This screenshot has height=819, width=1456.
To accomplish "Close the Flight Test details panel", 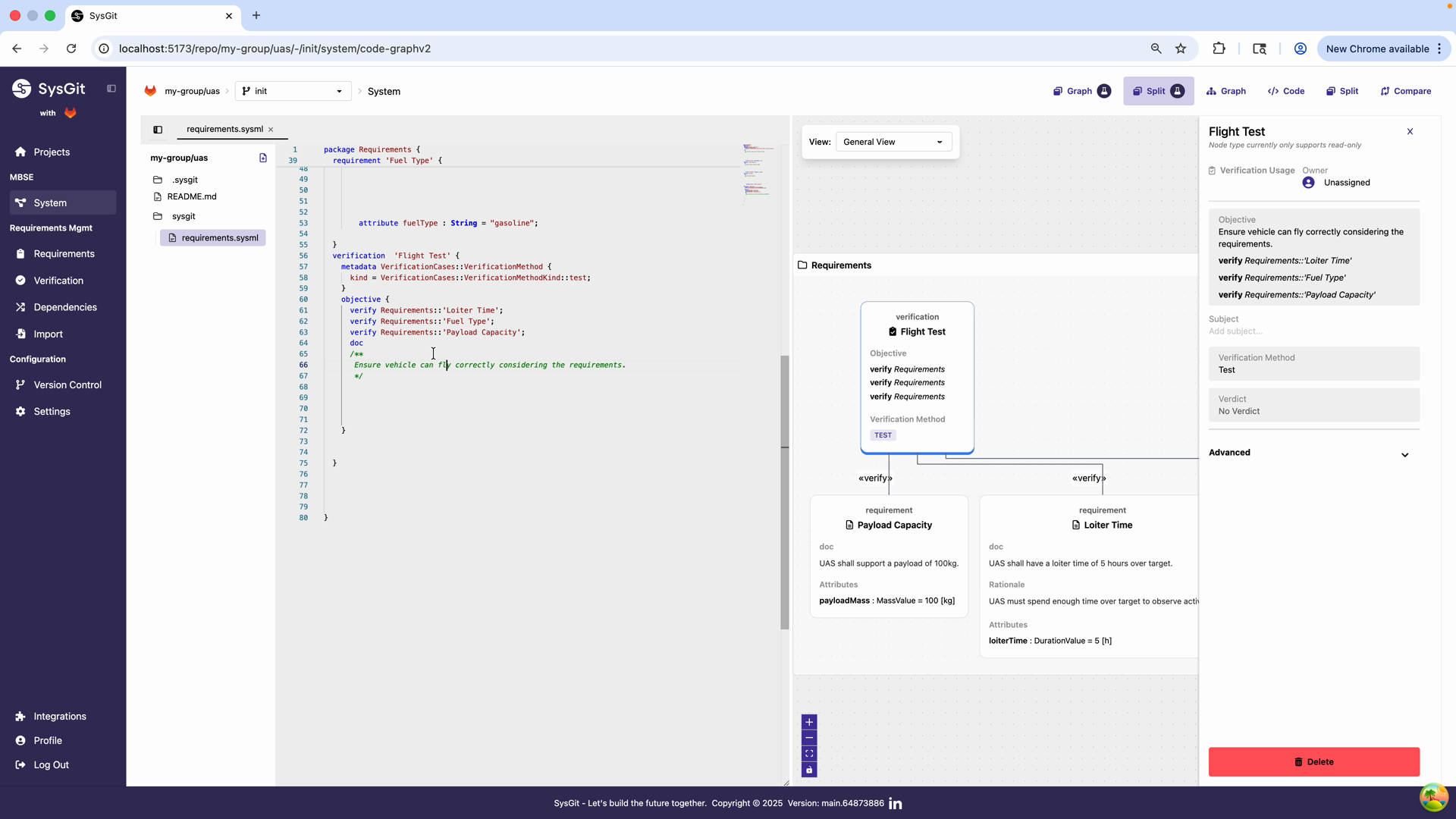I will (1410, 132).
